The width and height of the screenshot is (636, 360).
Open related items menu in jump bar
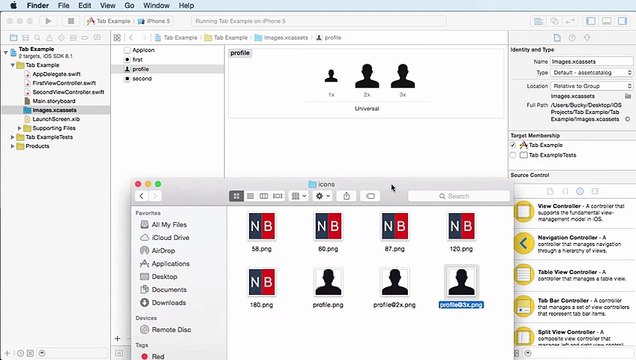click(117, 38)
